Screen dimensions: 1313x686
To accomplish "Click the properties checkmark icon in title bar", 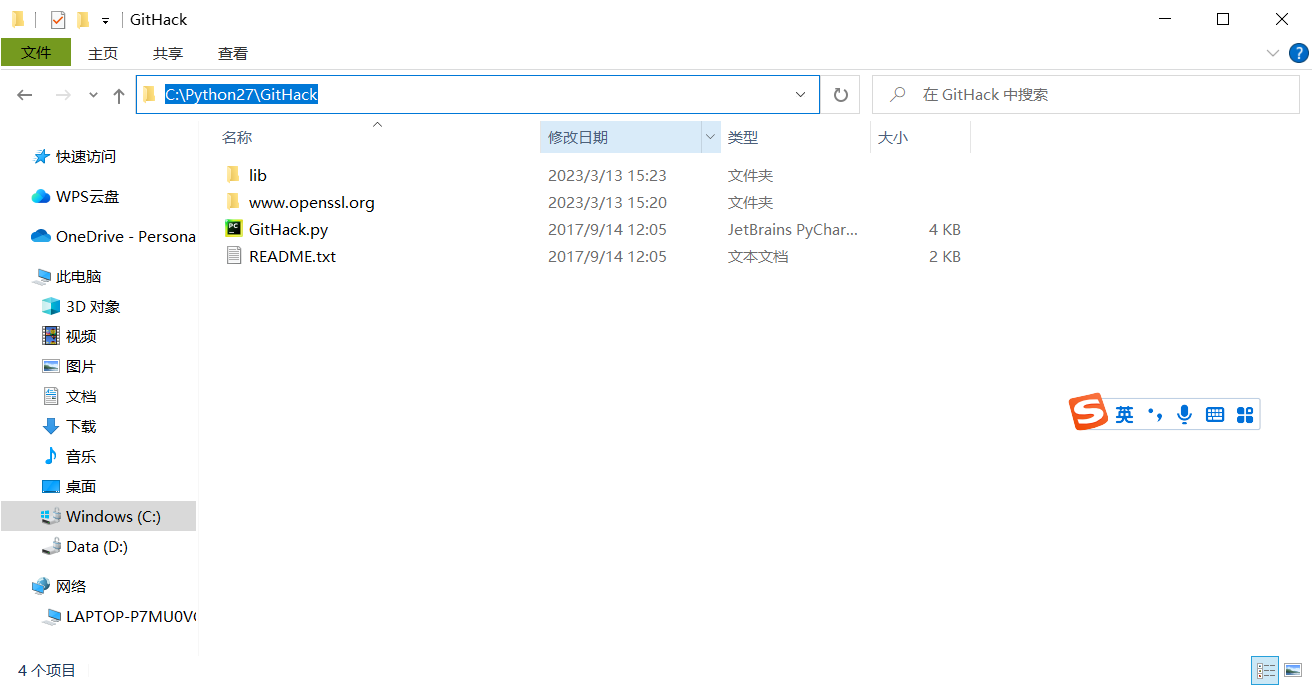I will click(58, 19).
